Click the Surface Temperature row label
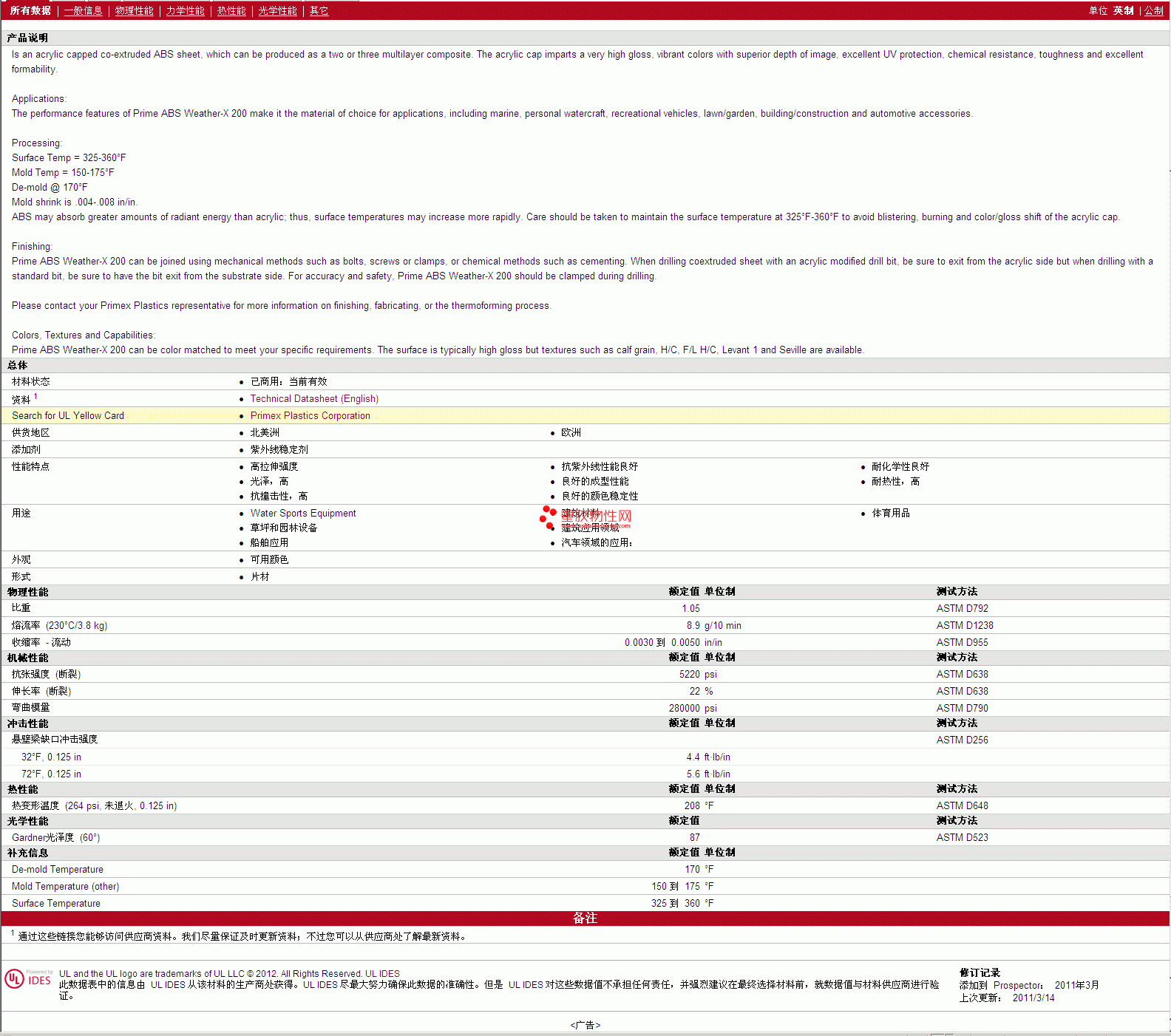Screen dimensions: 1171x1036 [55, 903]
